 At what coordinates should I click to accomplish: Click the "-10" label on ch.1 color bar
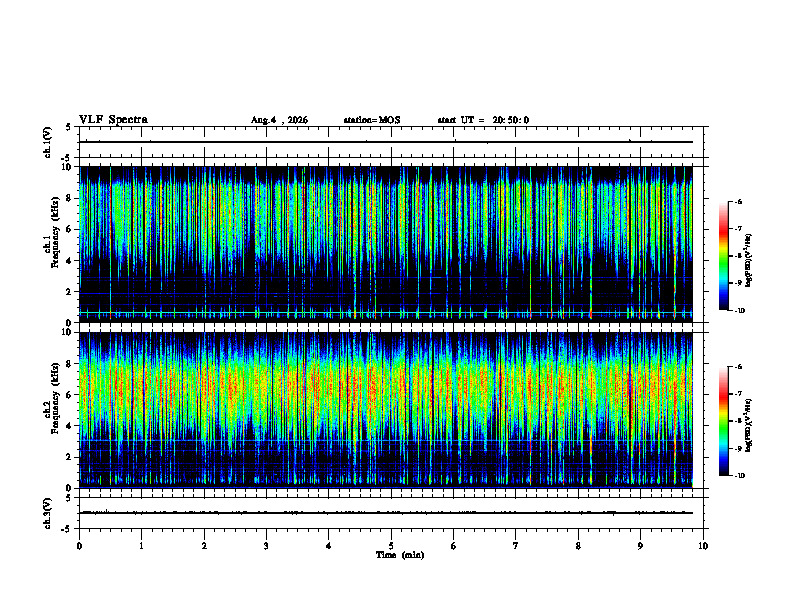pyautogui.click(x=739, y=311)
